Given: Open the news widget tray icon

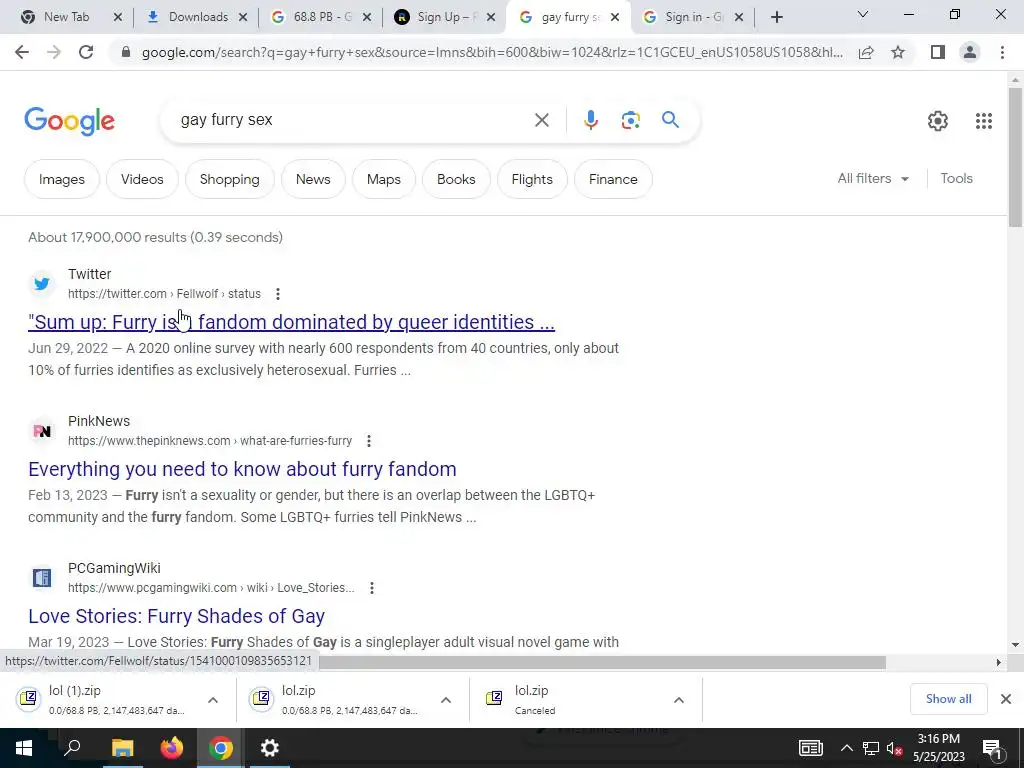Looking at the screenshot, I should click(810, 748).
